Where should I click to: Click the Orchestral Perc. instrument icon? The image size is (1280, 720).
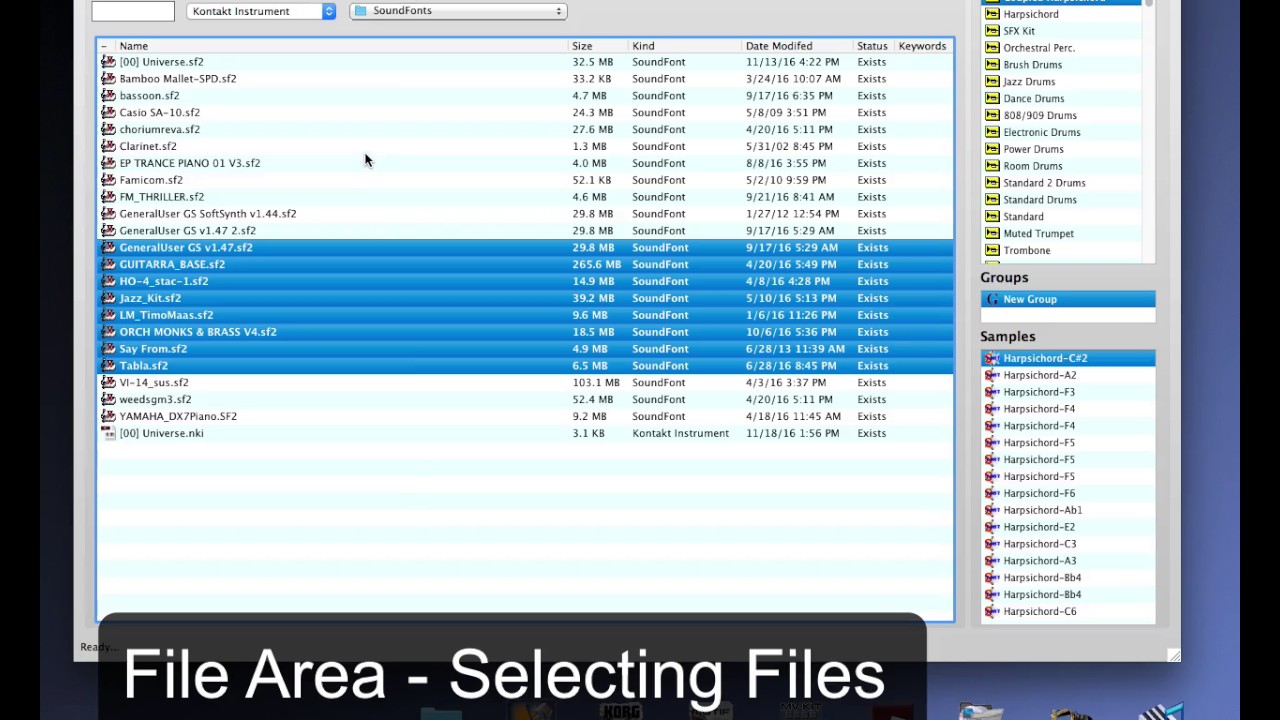point(992,48)
